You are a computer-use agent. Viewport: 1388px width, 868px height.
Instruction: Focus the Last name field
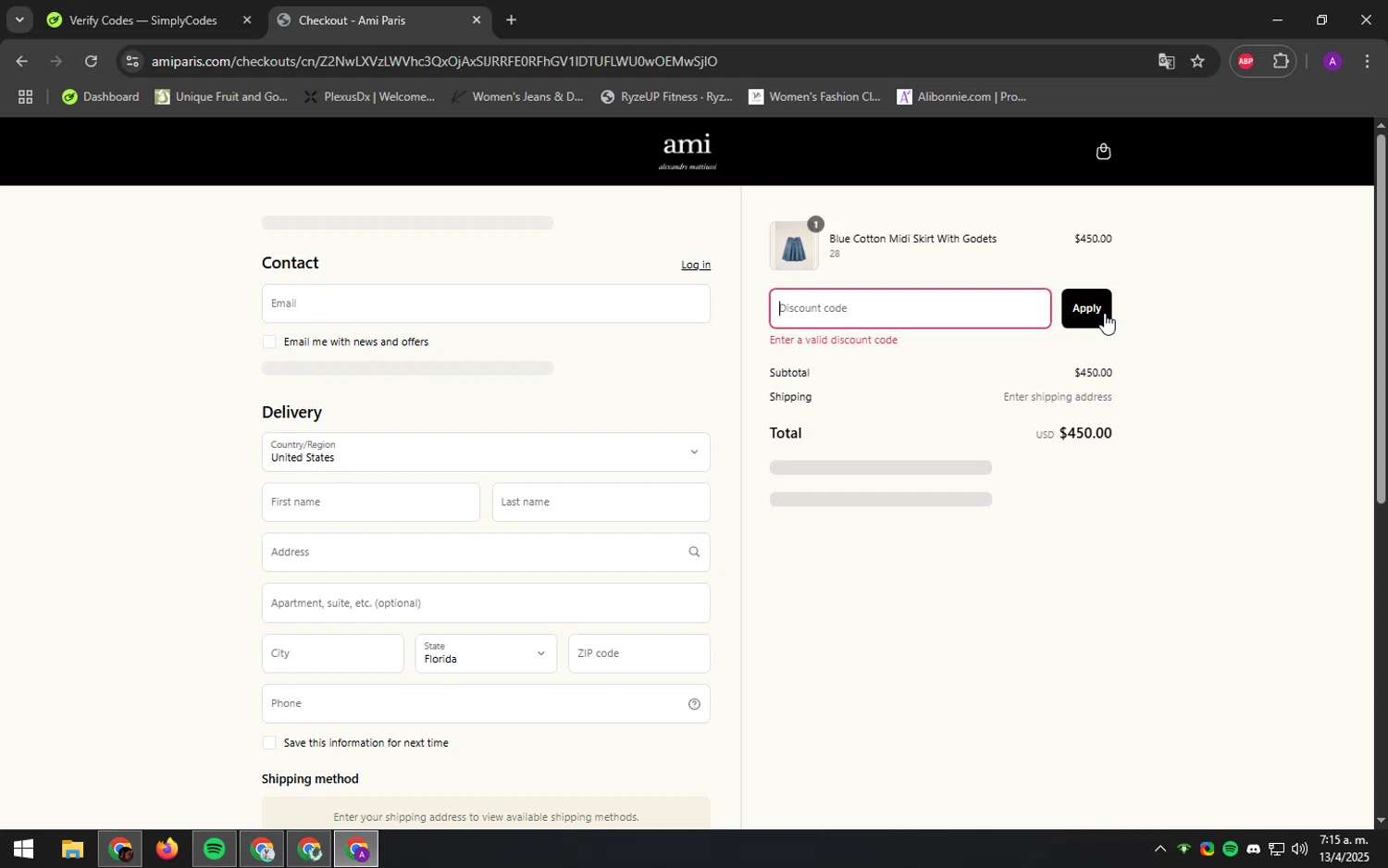click(601, 502)
